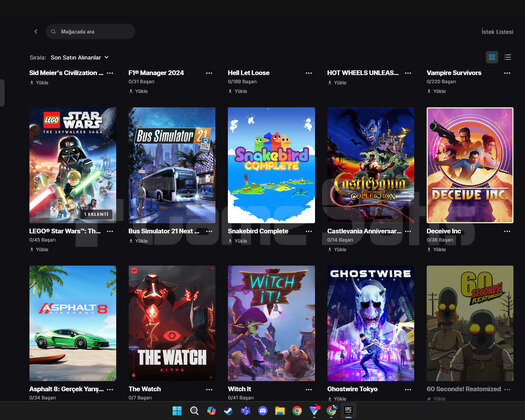525x420 pixels.
Task: Show more options for Deceive Inc
Action: [x=507, y=231]
